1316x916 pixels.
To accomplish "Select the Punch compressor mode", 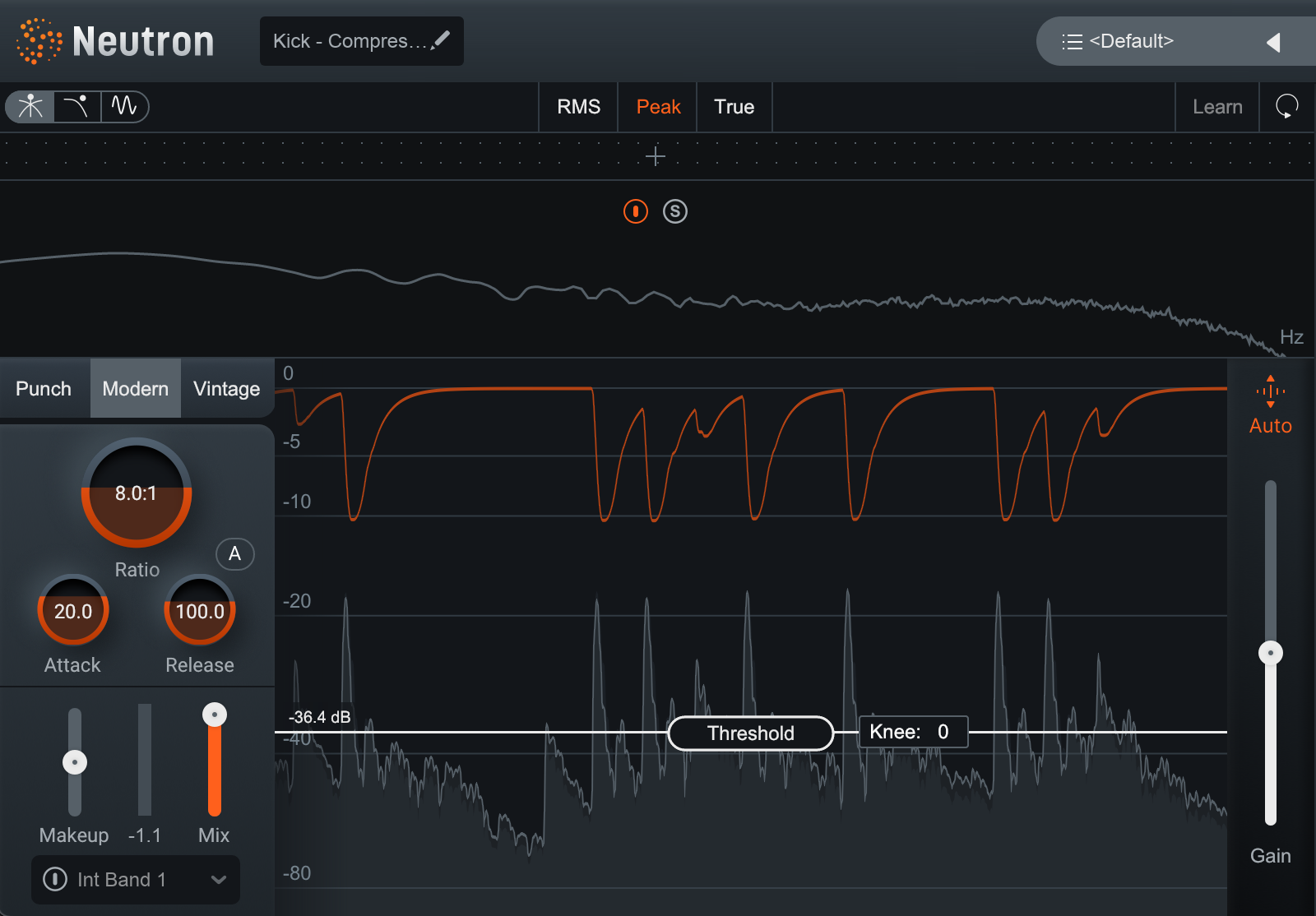I will click(x=44, y=388).
